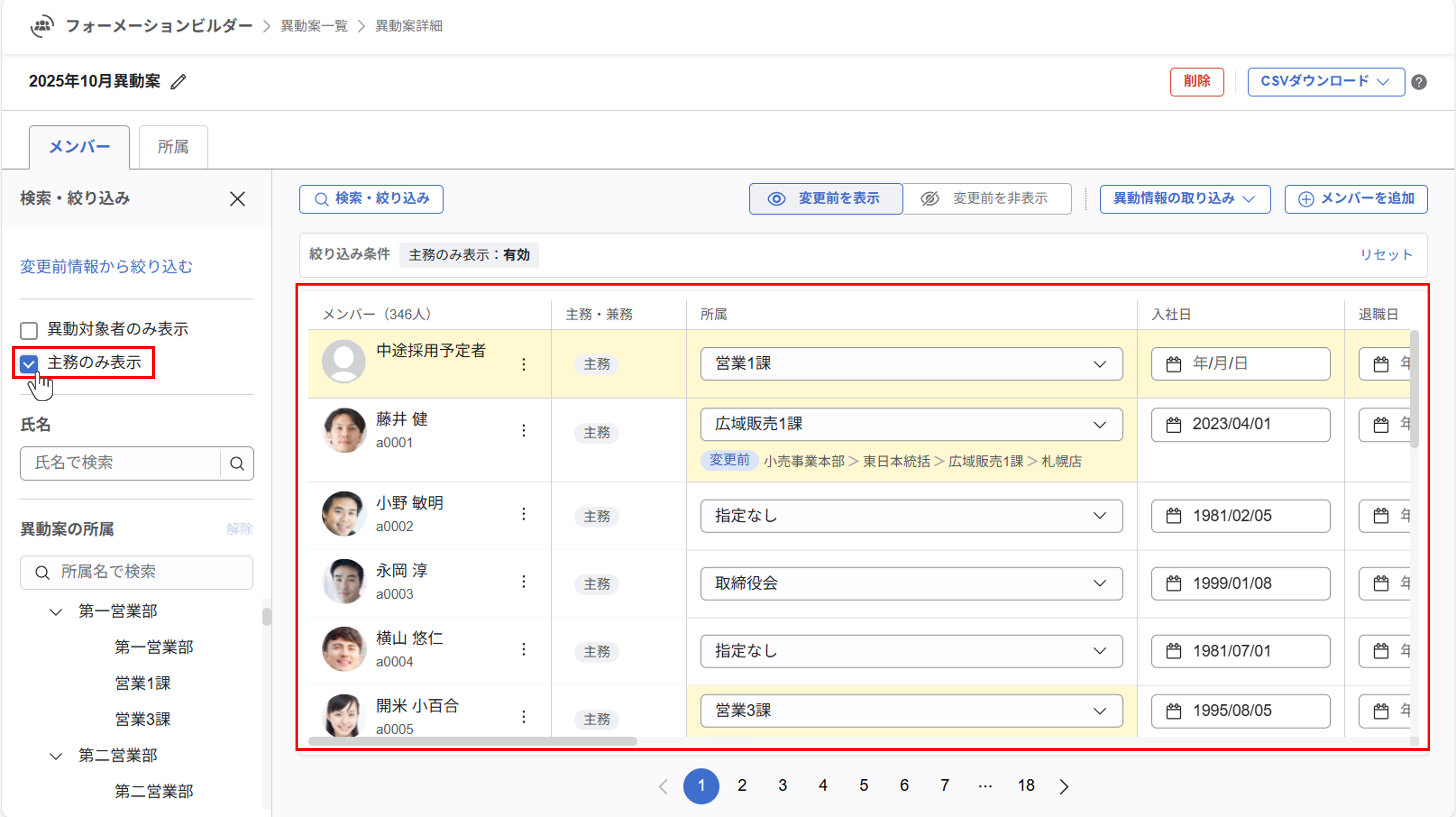Click the magnifier icon in 氏名 search

point(237,464)
